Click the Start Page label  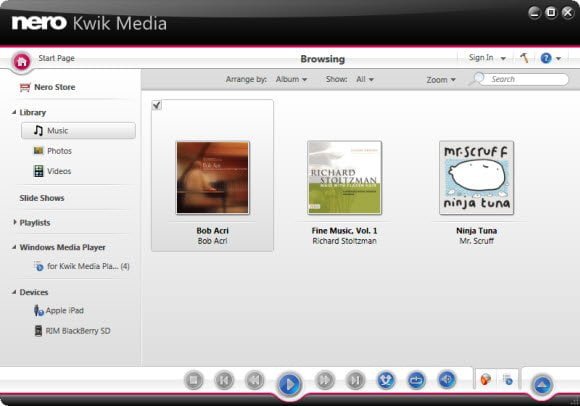coord(57,58)
